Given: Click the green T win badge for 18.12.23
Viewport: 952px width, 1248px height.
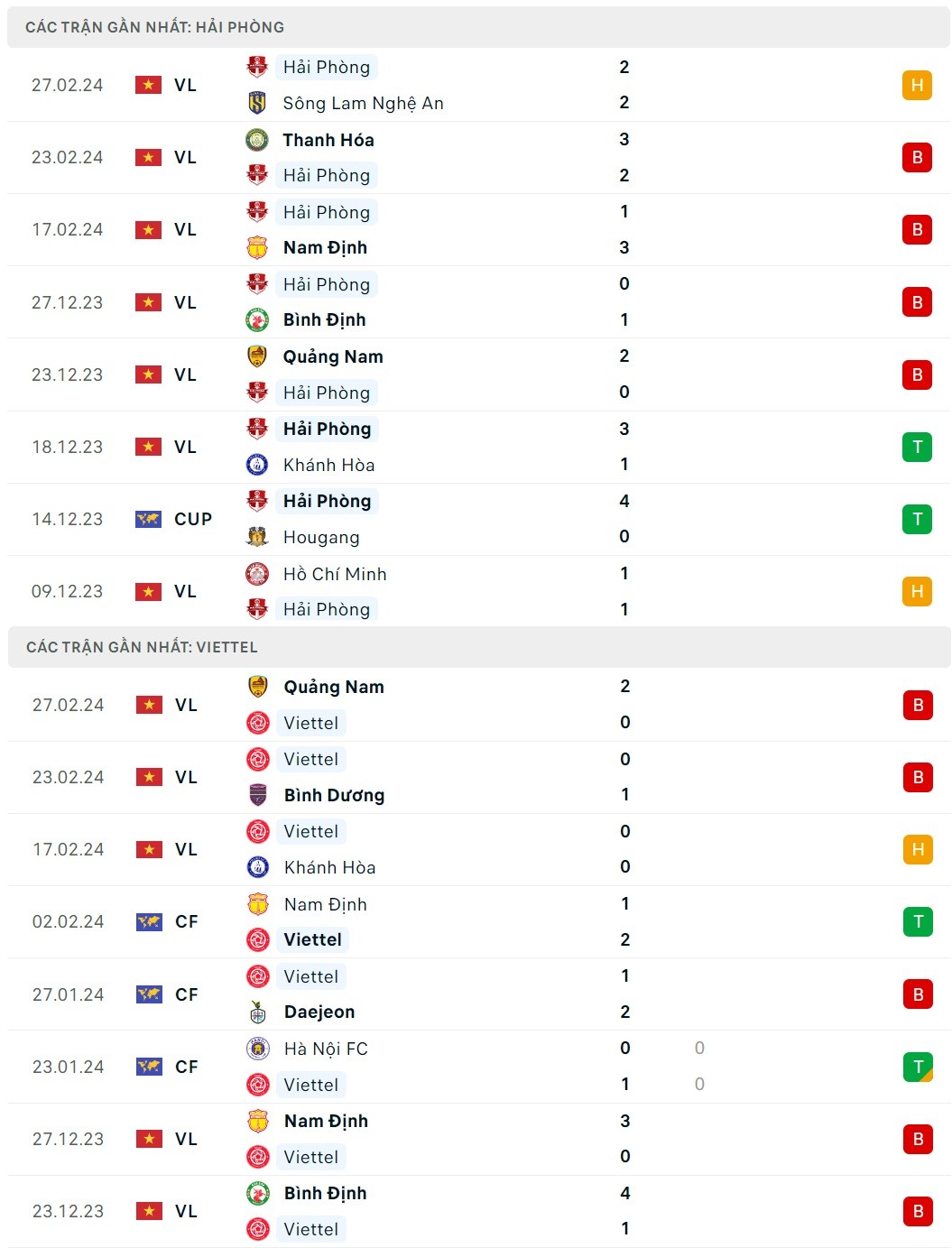Looking at the screenshot, I should 917,447.
